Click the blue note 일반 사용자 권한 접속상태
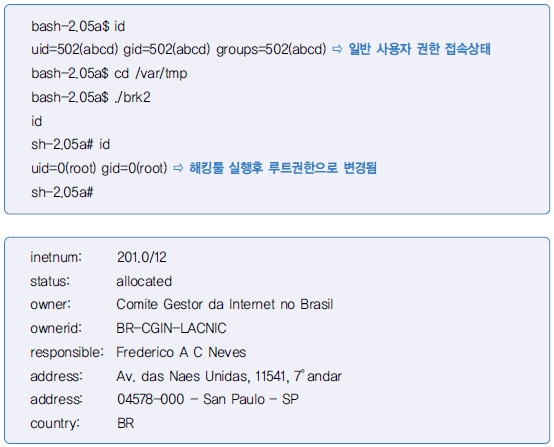 pos(419,49)
